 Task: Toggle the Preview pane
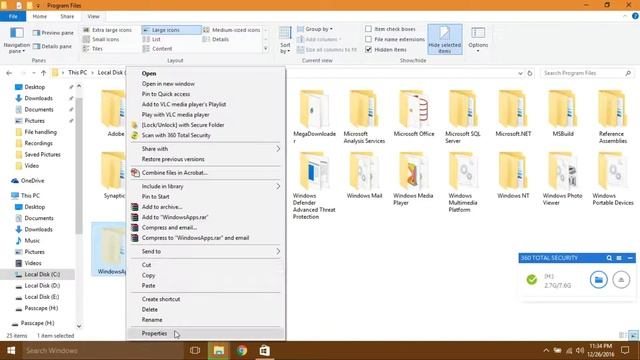pyautogui.click(x=53, y=33)
